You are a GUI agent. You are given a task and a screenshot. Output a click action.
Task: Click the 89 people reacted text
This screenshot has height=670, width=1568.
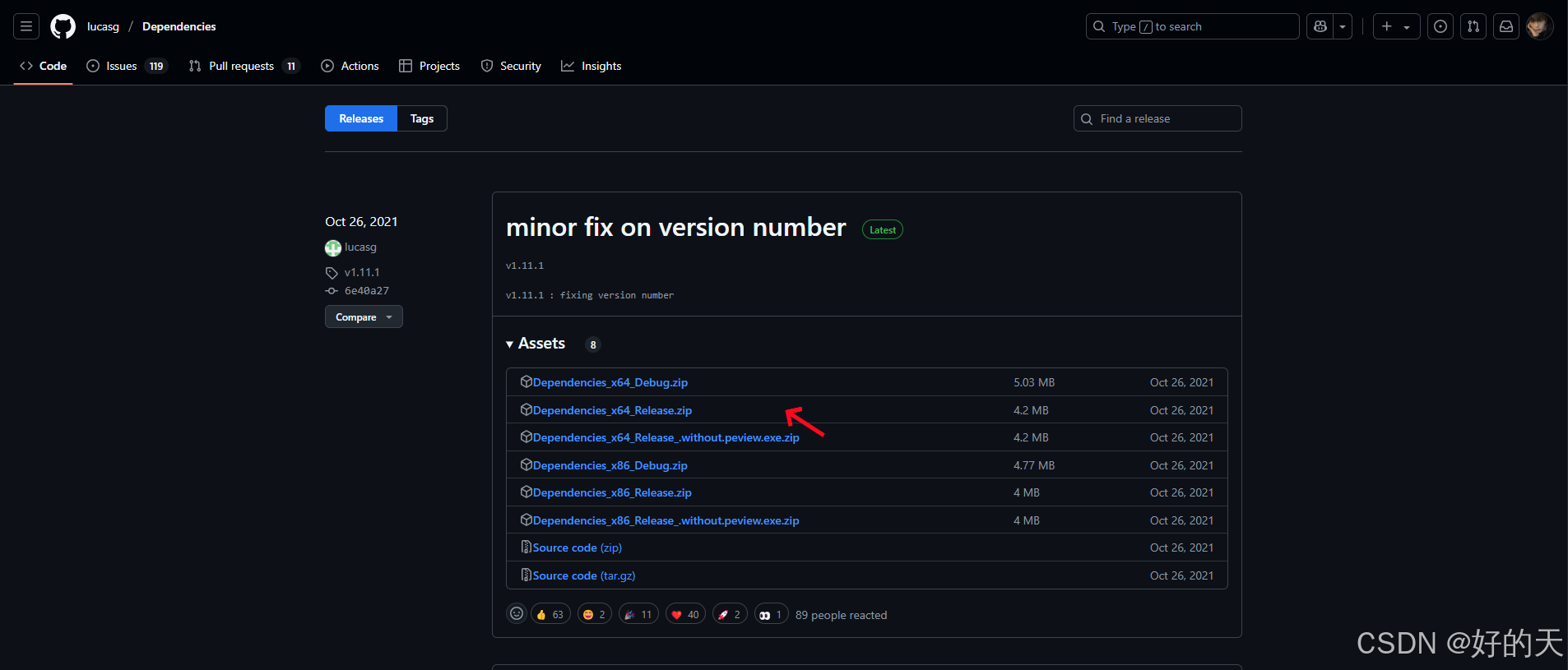(x=841, y=615)
